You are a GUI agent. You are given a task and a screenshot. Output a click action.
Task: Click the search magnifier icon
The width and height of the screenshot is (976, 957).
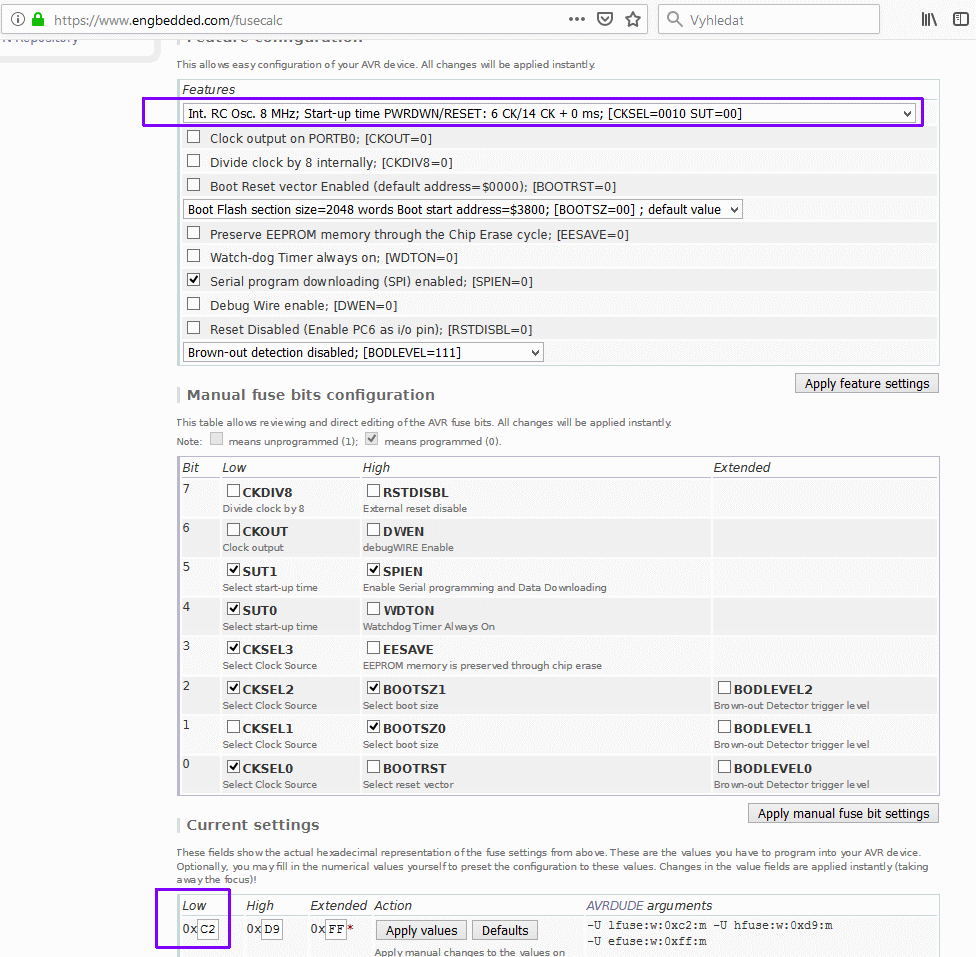[675, 19]
